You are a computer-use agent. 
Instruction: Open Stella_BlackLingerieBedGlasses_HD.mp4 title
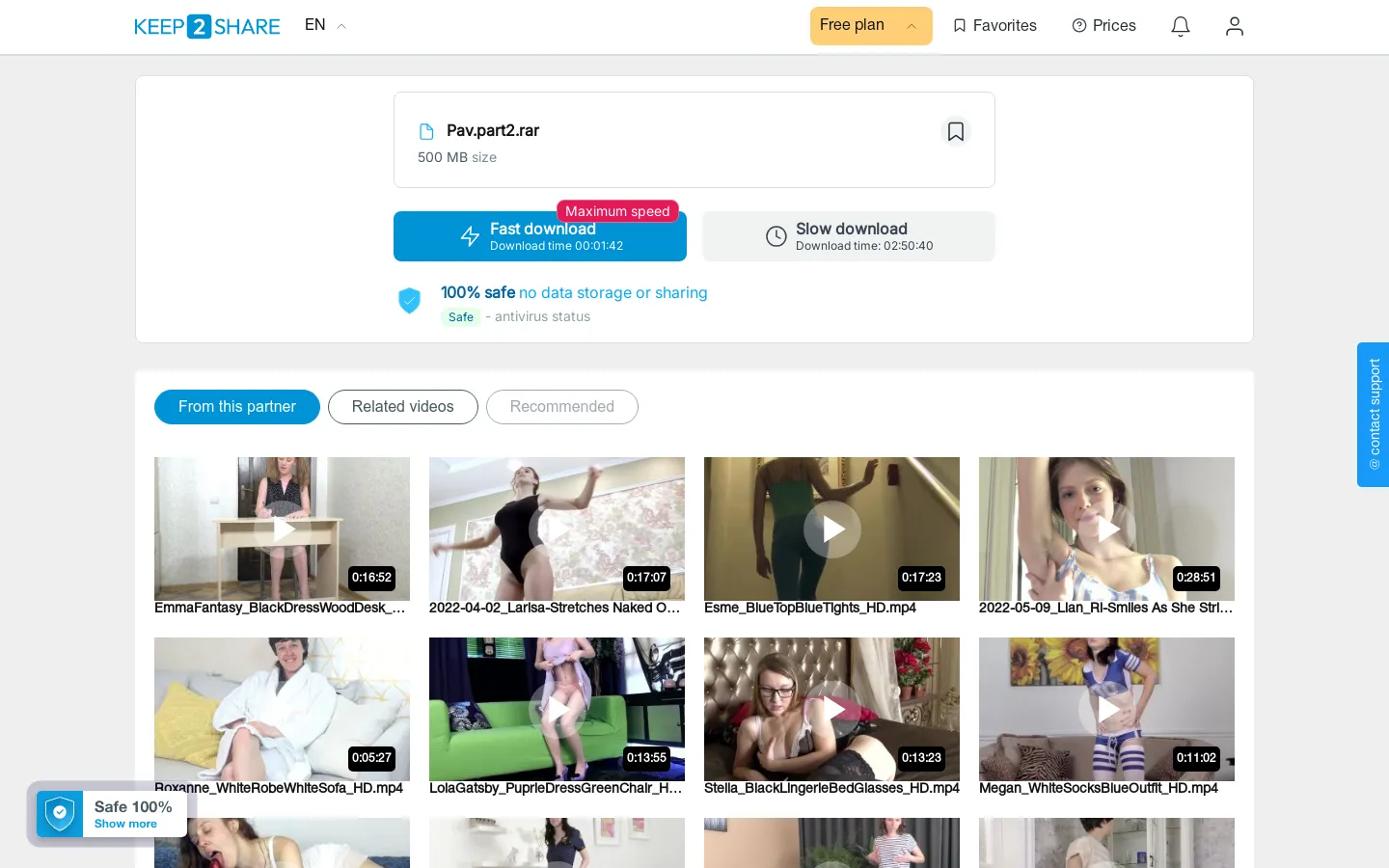(x=831, y=788)
